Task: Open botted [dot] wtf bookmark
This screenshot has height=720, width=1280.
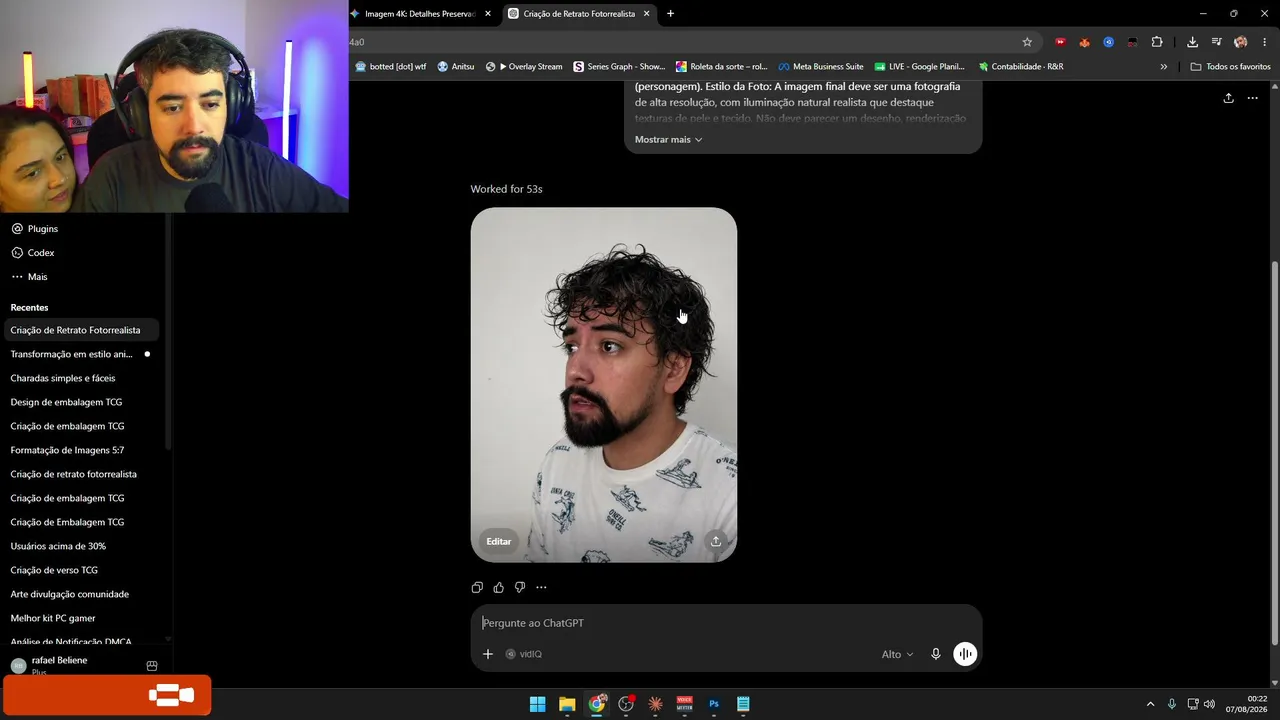Action: pos(390,67)
